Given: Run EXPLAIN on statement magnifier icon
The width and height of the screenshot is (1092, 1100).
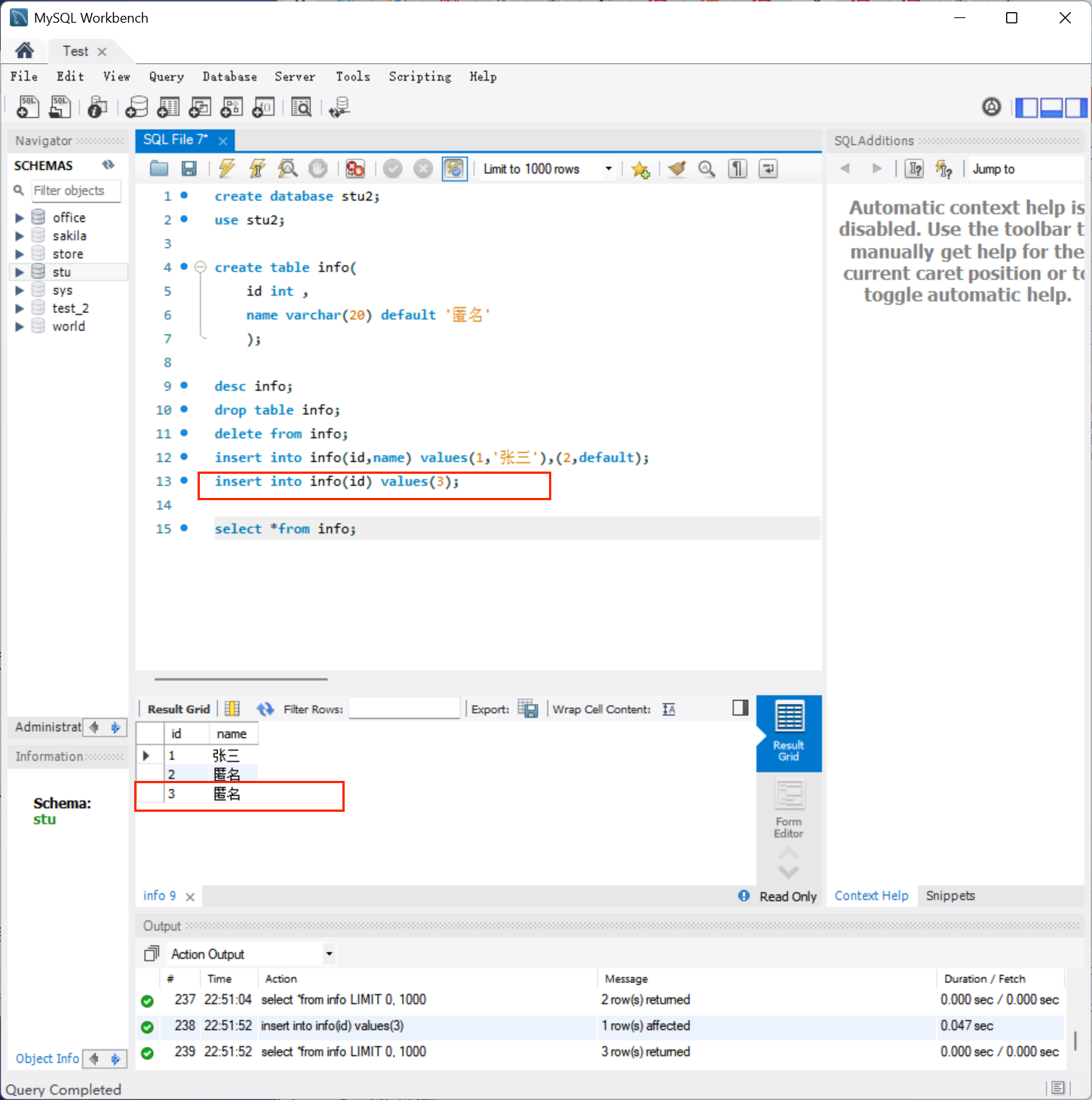Looking at the screenshot, I should click(x=287, y=169).
